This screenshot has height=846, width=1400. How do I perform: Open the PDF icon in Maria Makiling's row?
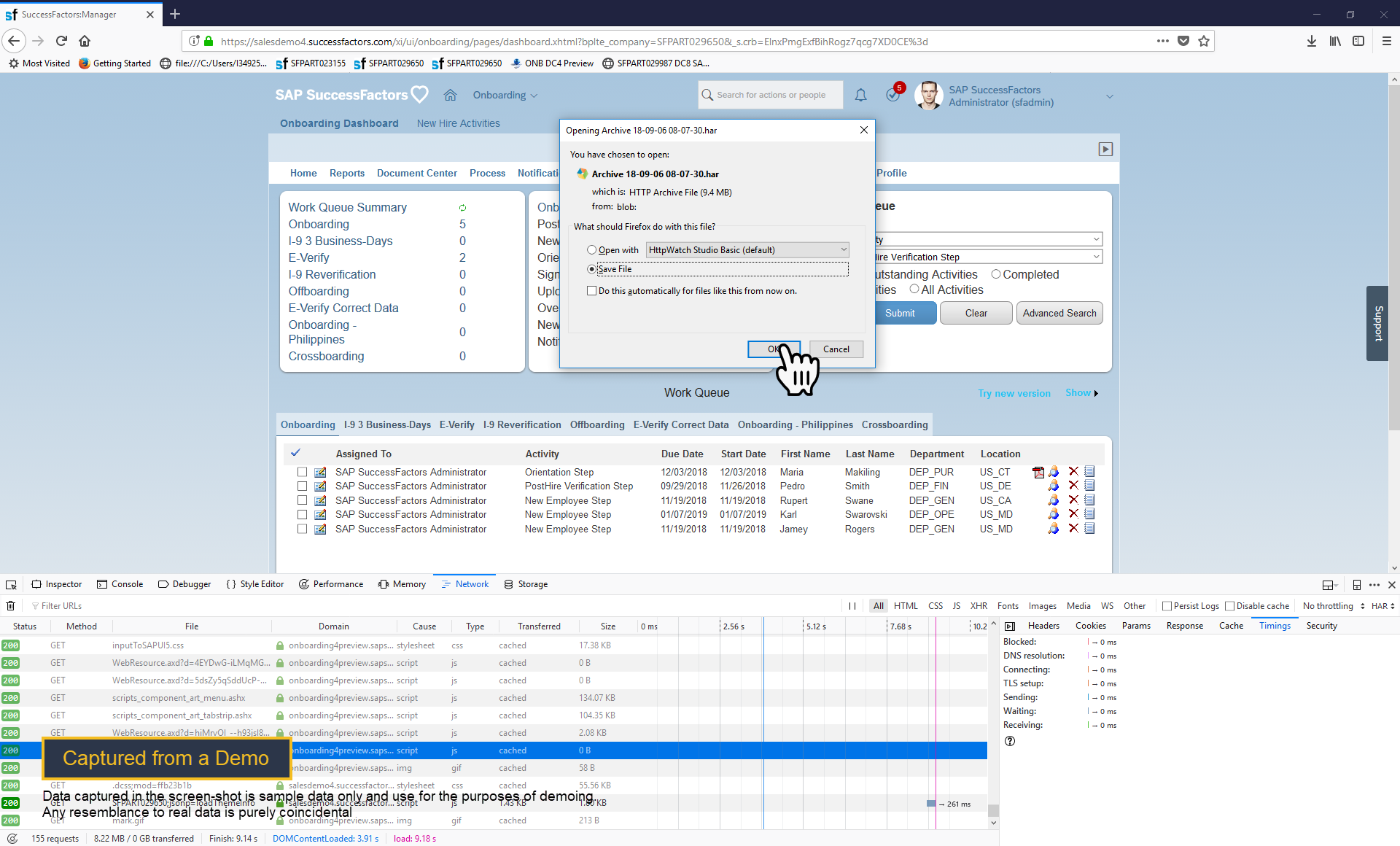1038,472
